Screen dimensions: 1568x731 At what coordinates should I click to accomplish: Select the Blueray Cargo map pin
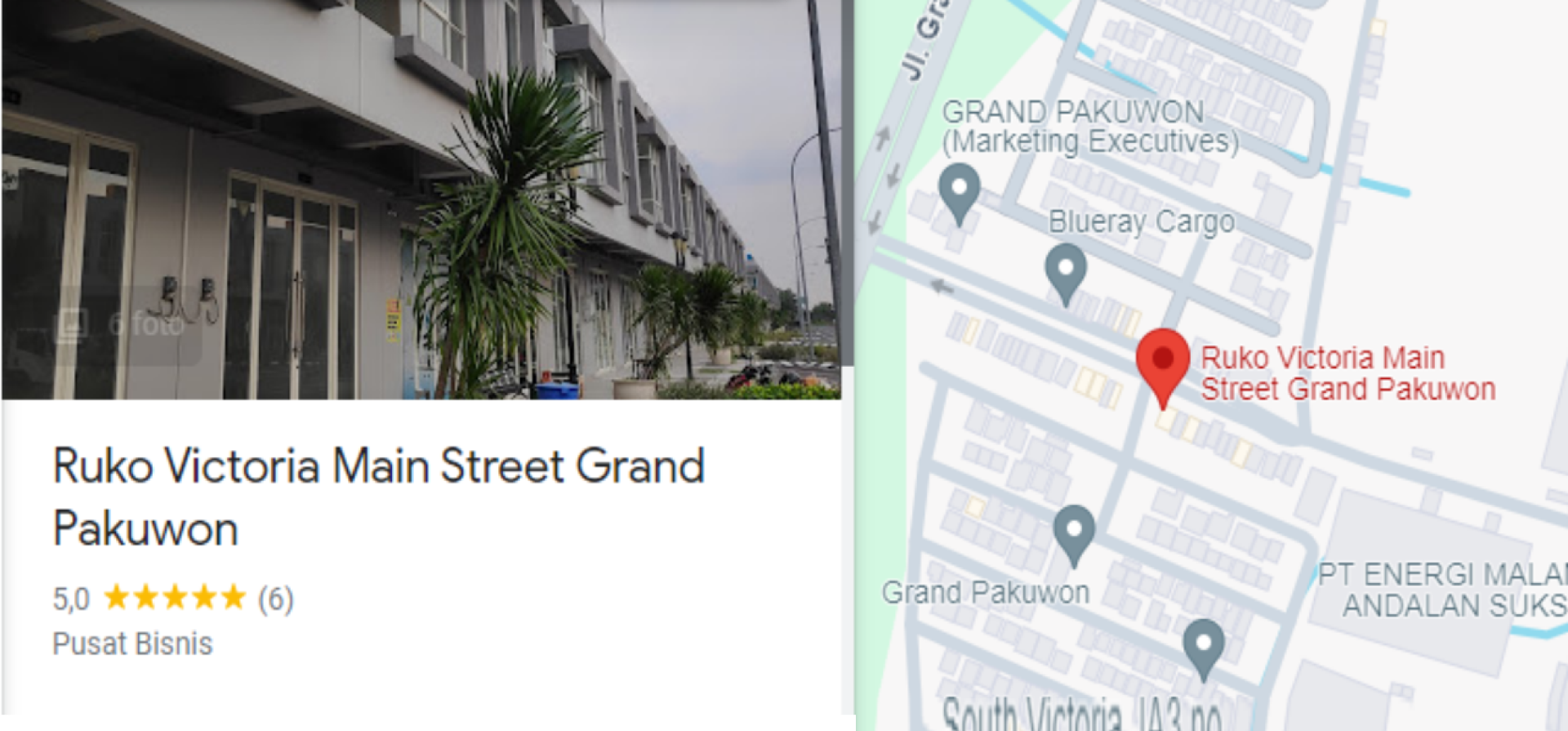click(x=1066, y=274)
